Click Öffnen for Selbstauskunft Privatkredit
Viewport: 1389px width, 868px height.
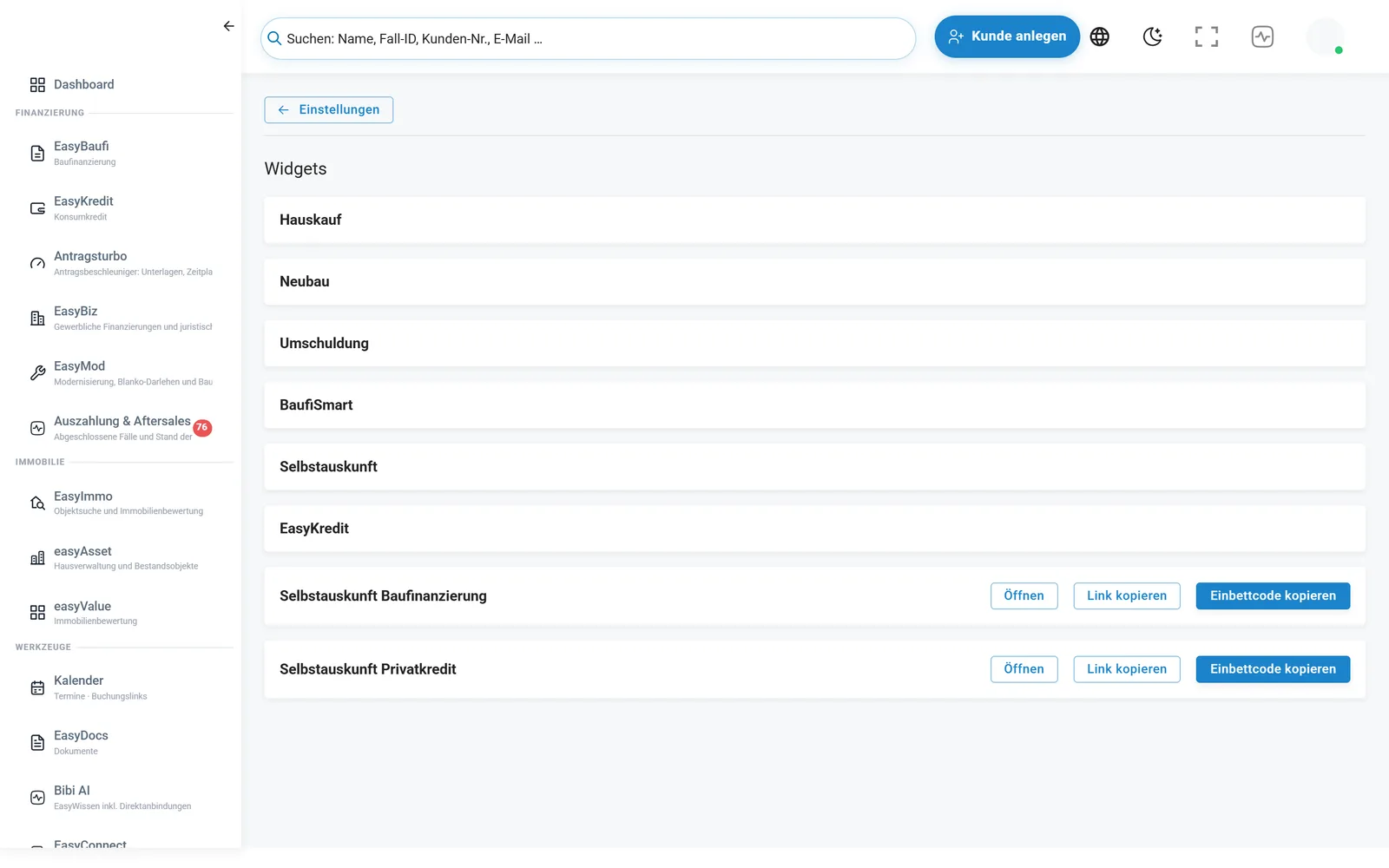pyautogui.click(x=1024, y=669)
